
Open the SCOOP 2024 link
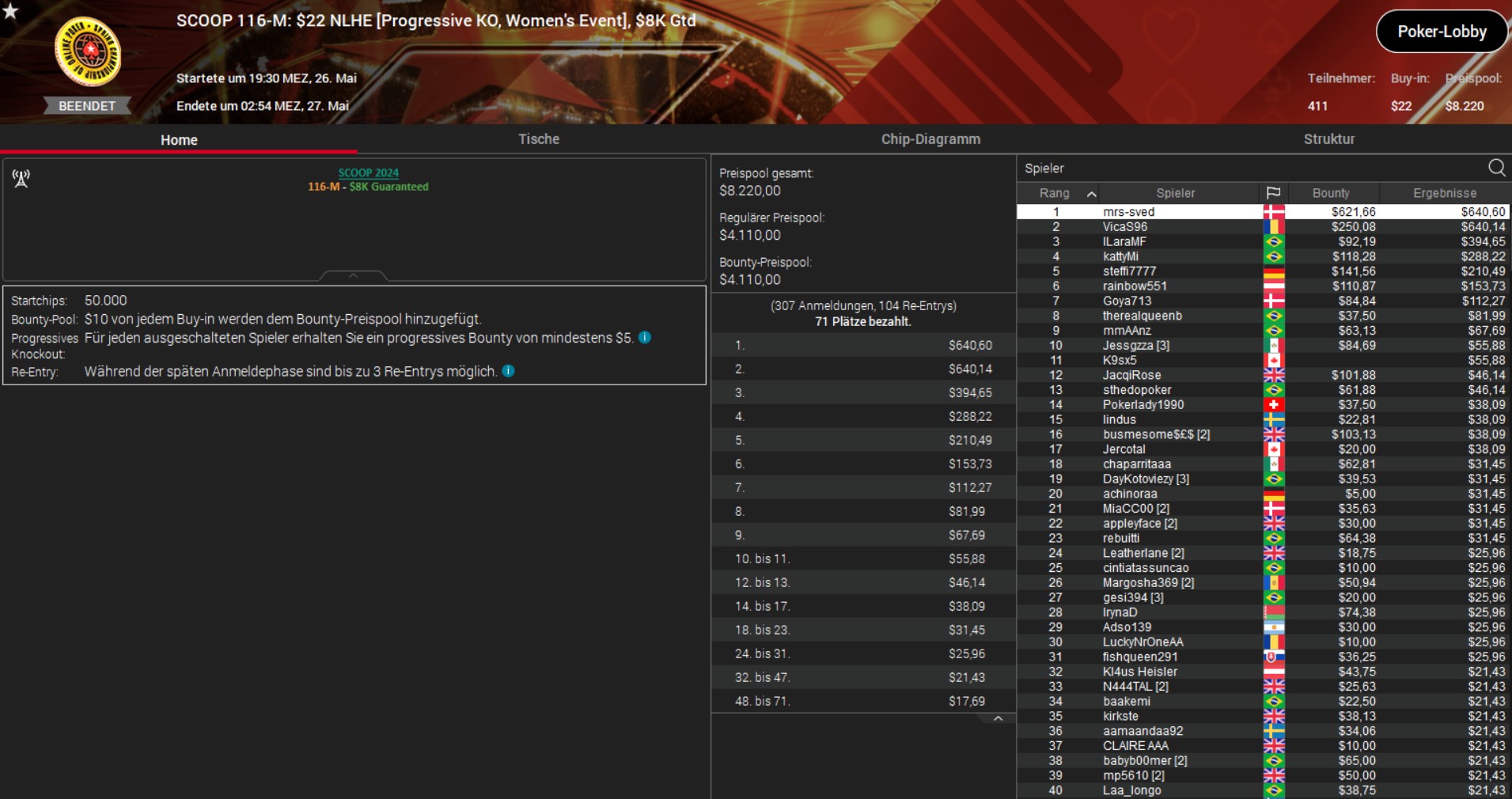[x=368, y=172]
